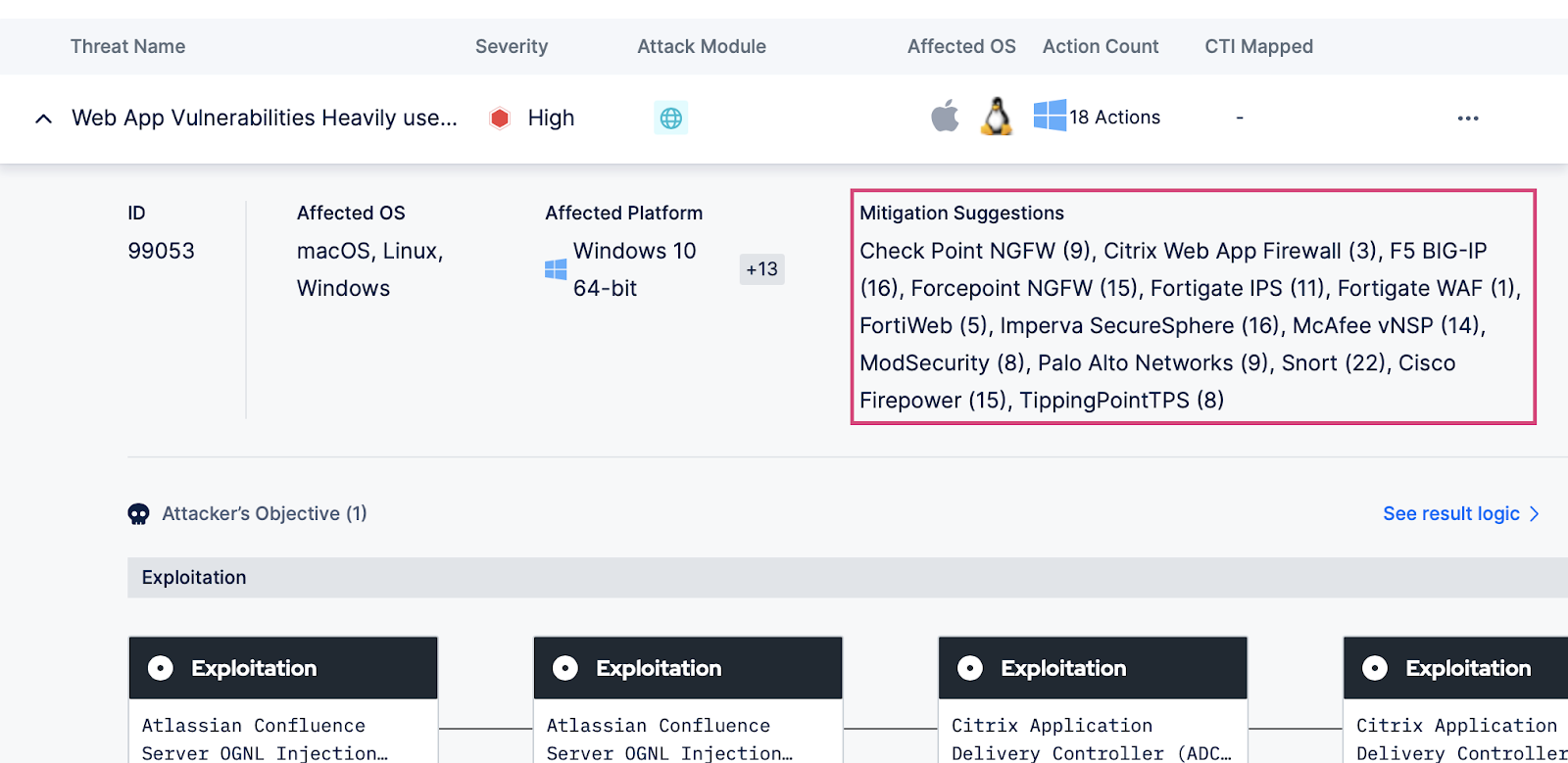Click the Mitigation Suggestions heading
Screen dimensions: 1568x763
click(x=961, y=213)
